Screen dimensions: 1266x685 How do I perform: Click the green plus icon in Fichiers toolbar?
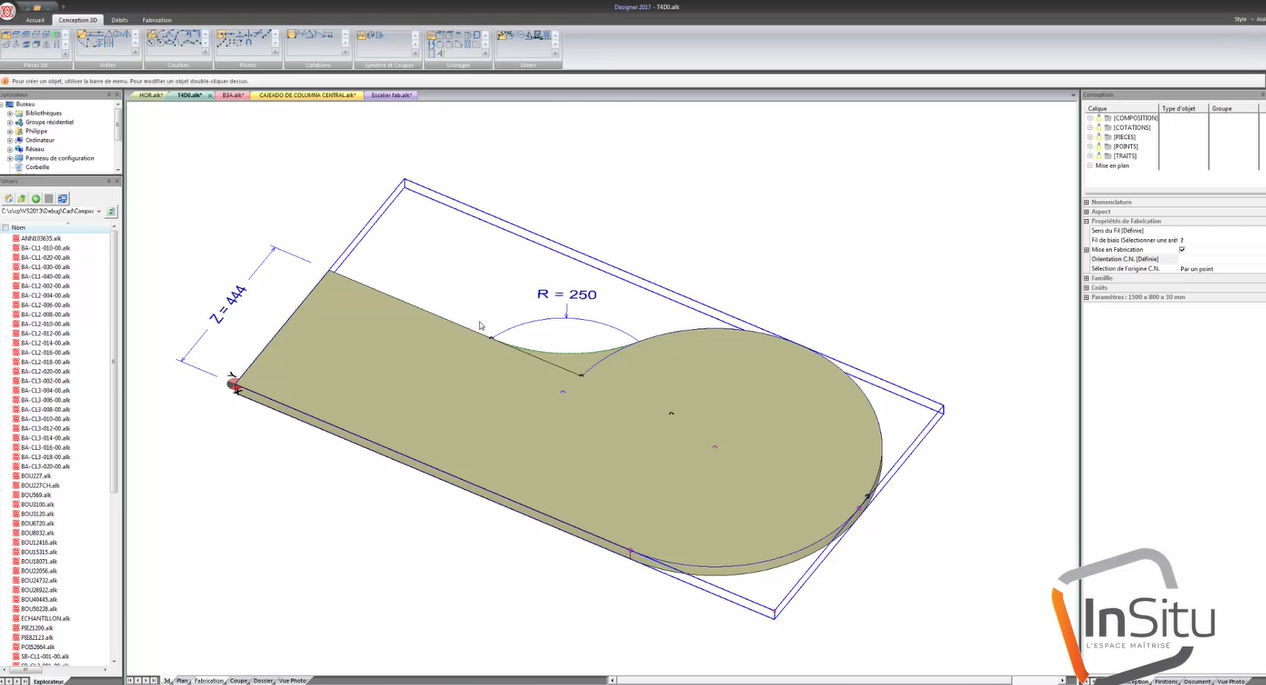click(x=36, y=199)
